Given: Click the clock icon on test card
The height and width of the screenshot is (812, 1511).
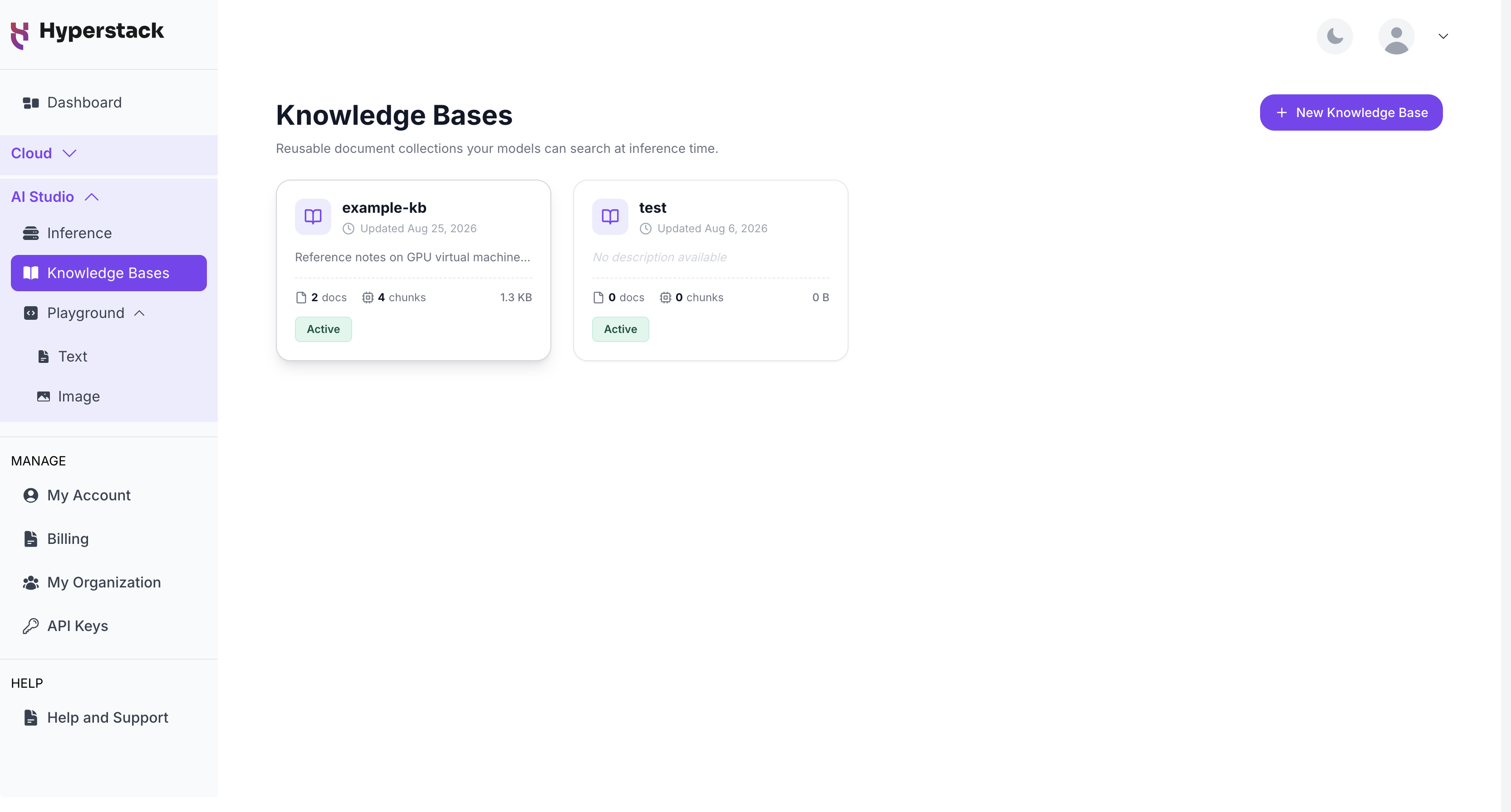Looking at the screenshot, I should [645, 229].
